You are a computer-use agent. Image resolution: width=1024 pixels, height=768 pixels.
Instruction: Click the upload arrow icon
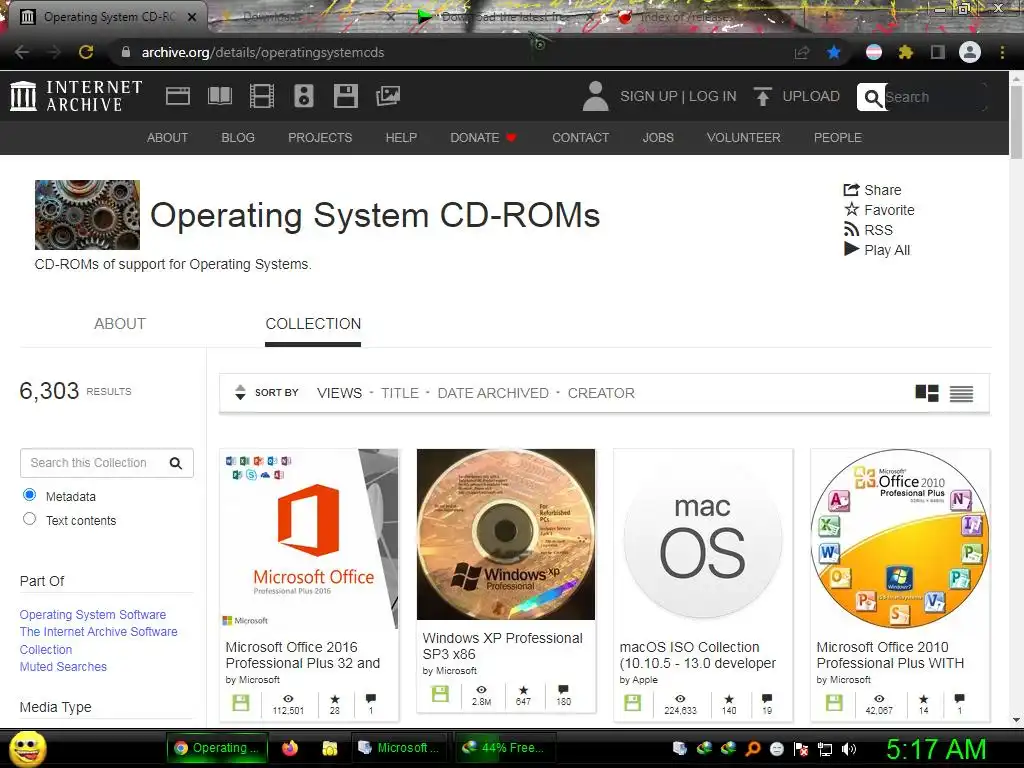[x=762, y=97]
